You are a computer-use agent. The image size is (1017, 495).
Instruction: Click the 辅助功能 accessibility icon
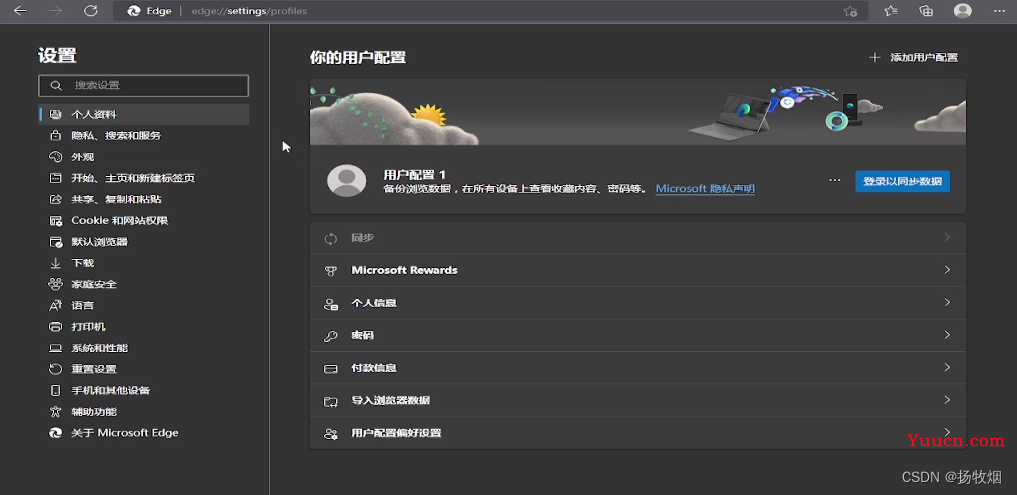point(56,411)
